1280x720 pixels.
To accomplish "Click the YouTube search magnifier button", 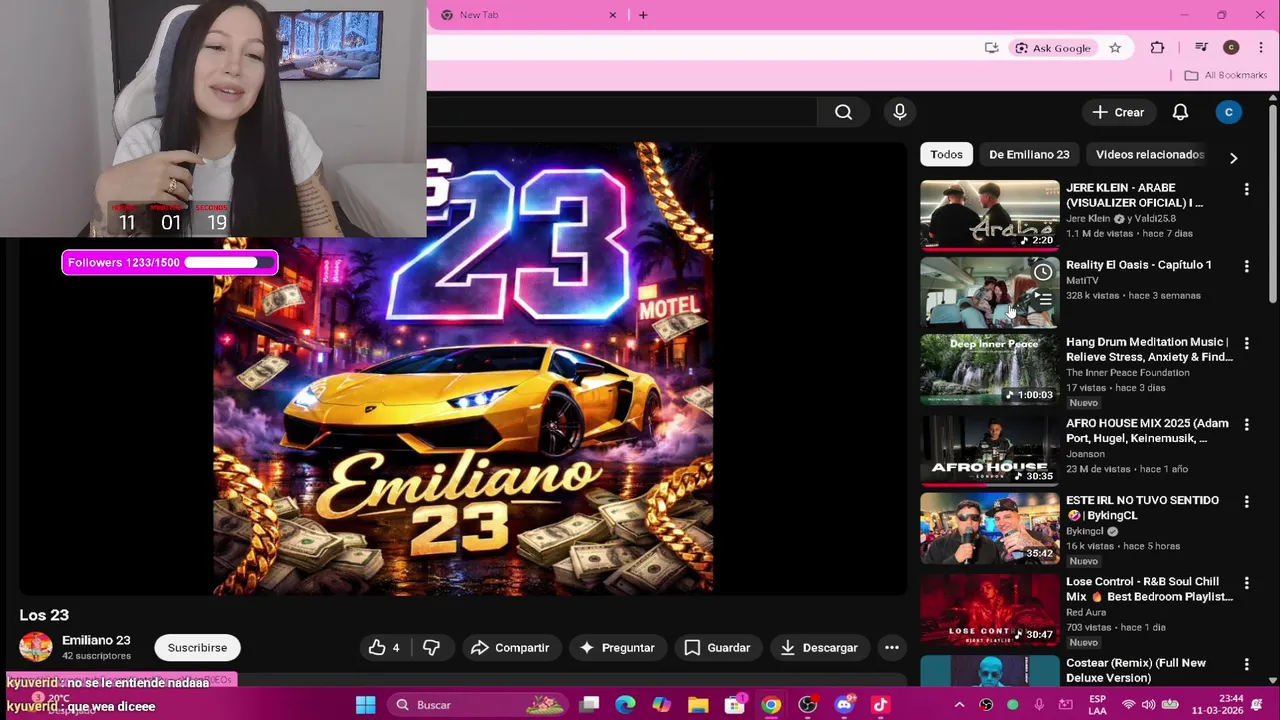I will pos(843,112).
